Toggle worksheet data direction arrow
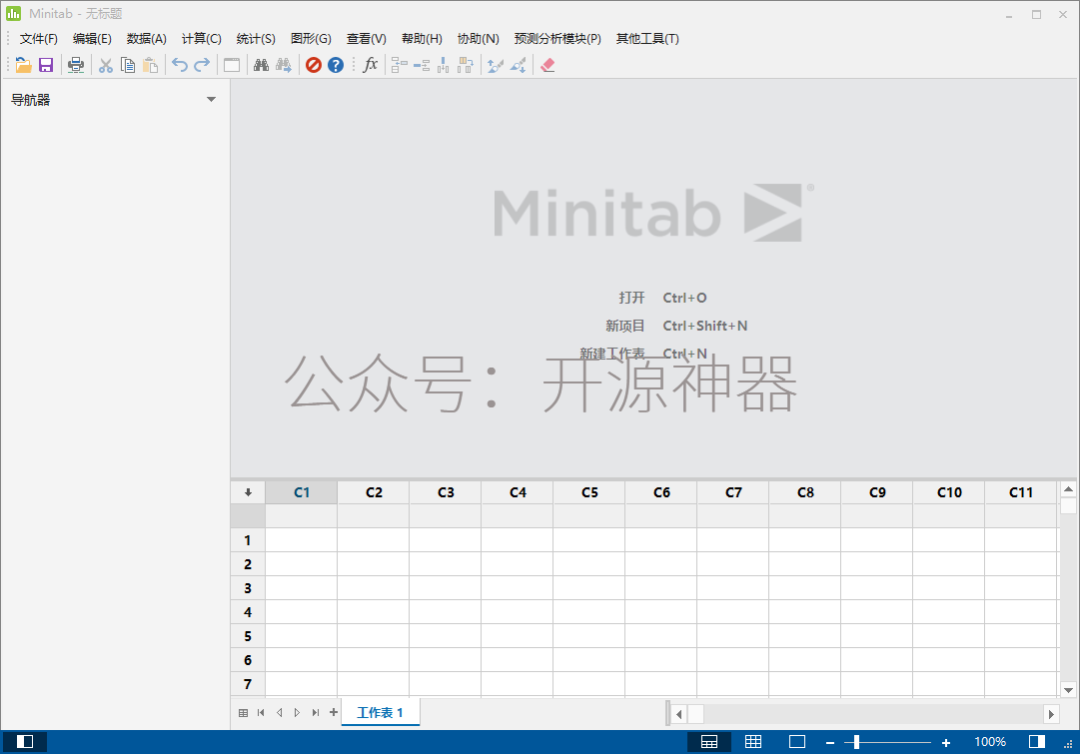Screen dimensions: 1080x754 (x=248, y=492)
